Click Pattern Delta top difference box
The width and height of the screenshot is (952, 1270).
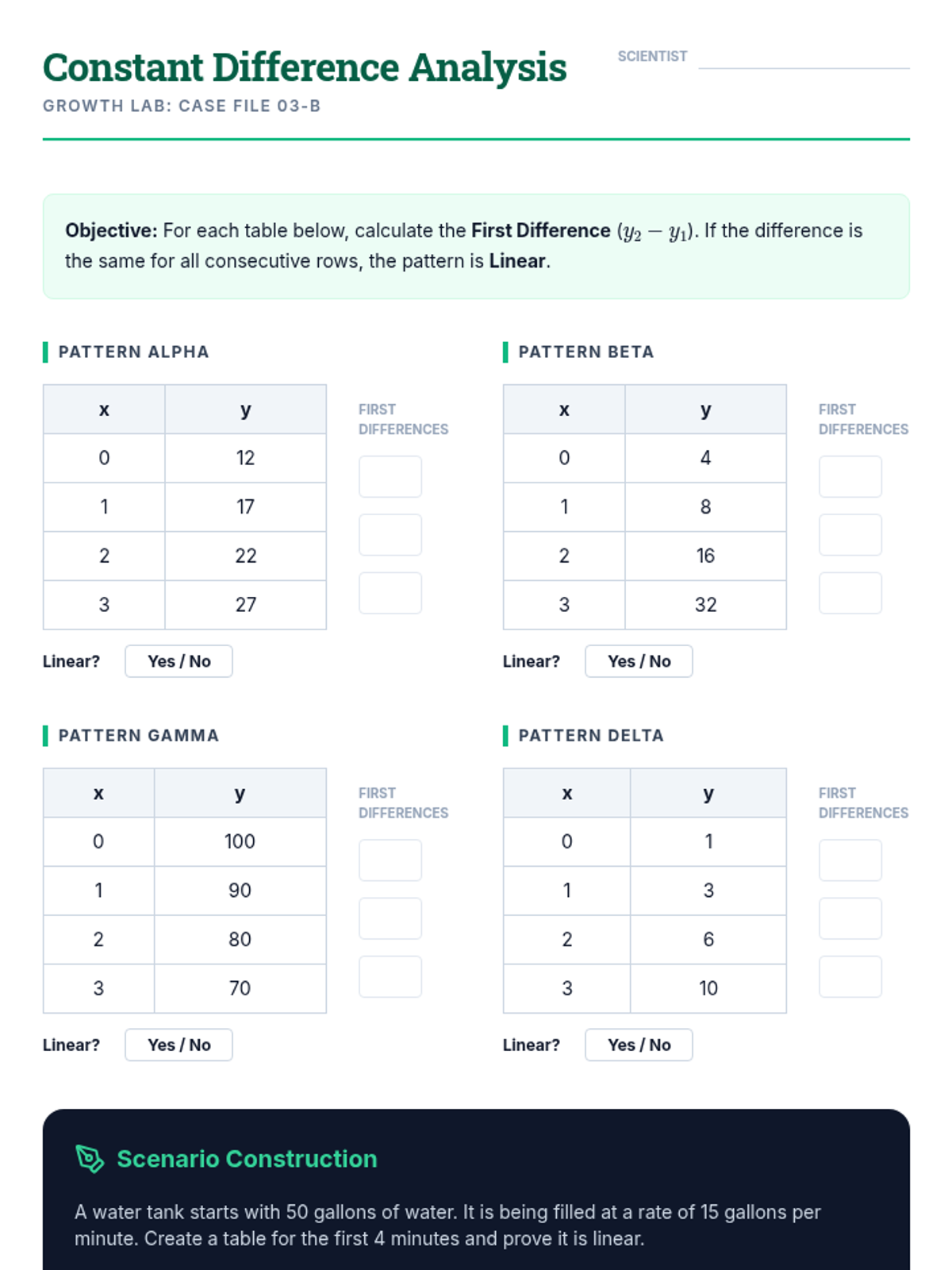850,860
